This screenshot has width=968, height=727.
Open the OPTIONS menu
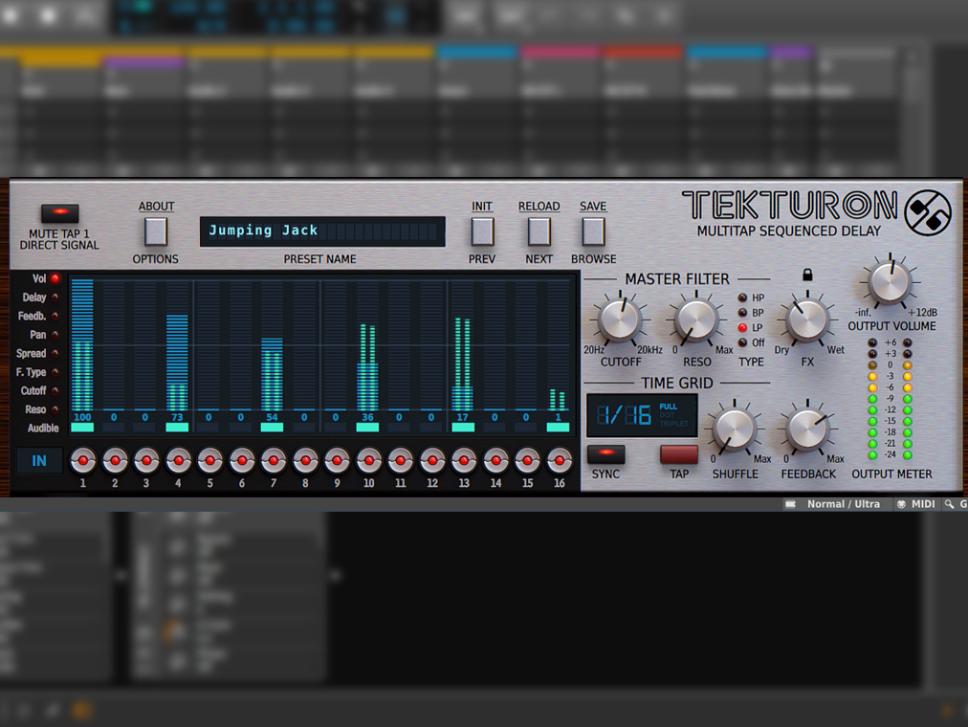pyautogui.click(x=156, y=231)
